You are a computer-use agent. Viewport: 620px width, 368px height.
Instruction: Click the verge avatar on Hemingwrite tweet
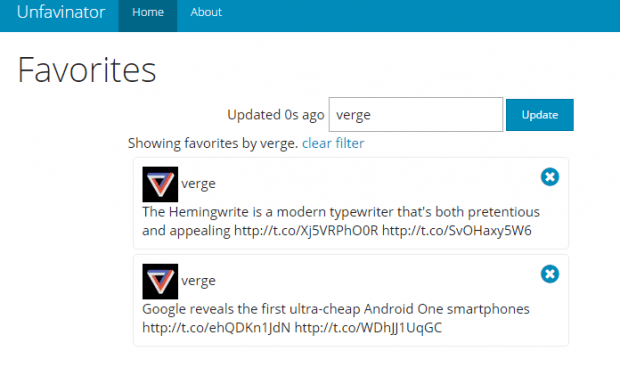pos(160,184)
